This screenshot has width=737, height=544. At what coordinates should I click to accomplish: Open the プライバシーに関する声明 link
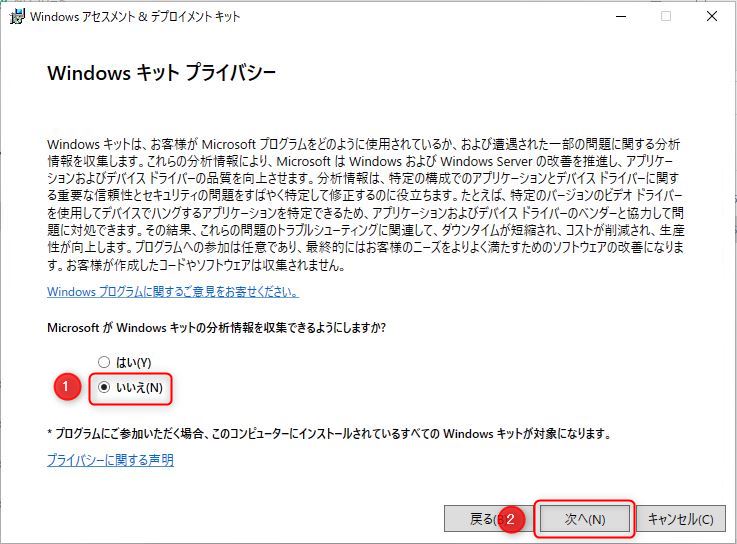pos(110,459)
